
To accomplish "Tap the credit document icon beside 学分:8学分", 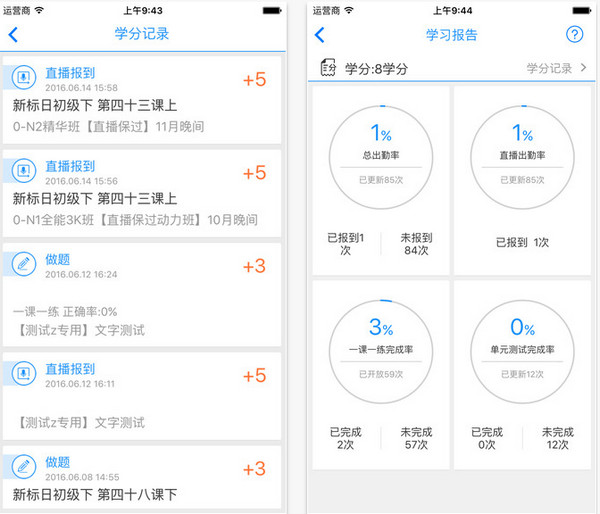I will [x=328, y=68].
